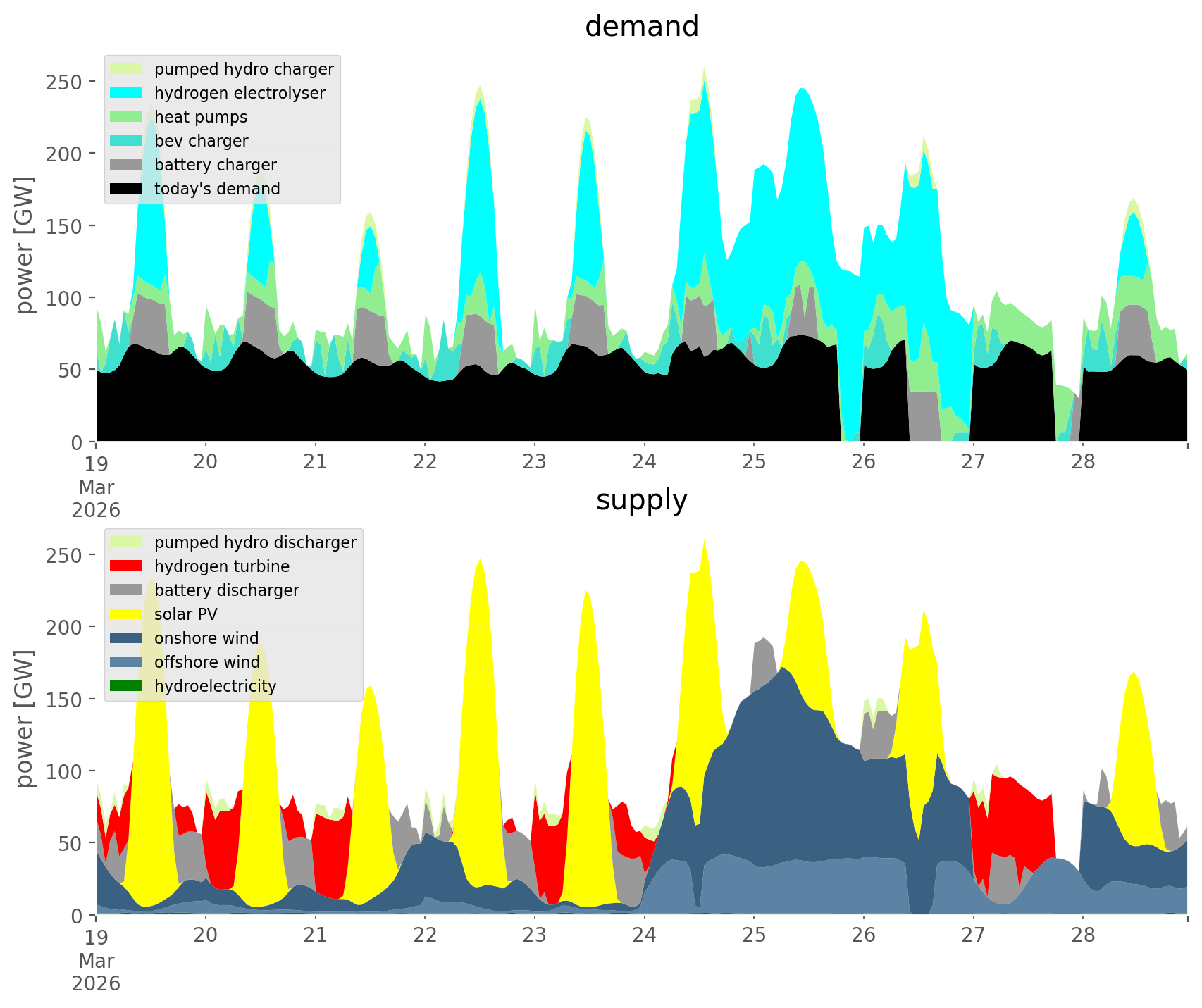1202x1008 pixels.
Task: Click the today's demand black legend swatch
Action: coord(127,189)
